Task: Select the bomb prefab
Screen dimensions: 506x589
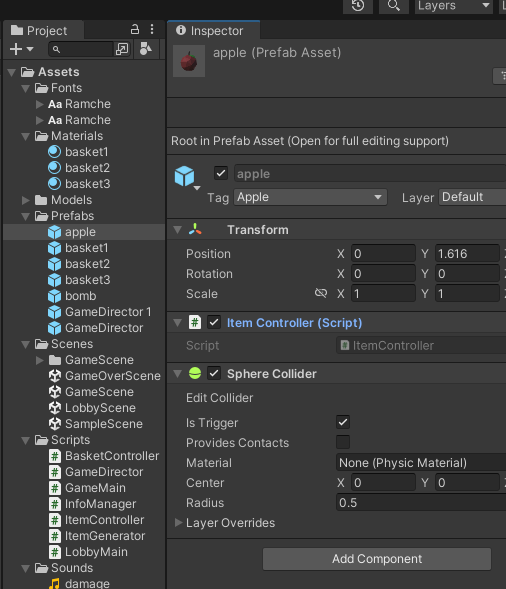Action: point(72,296)
